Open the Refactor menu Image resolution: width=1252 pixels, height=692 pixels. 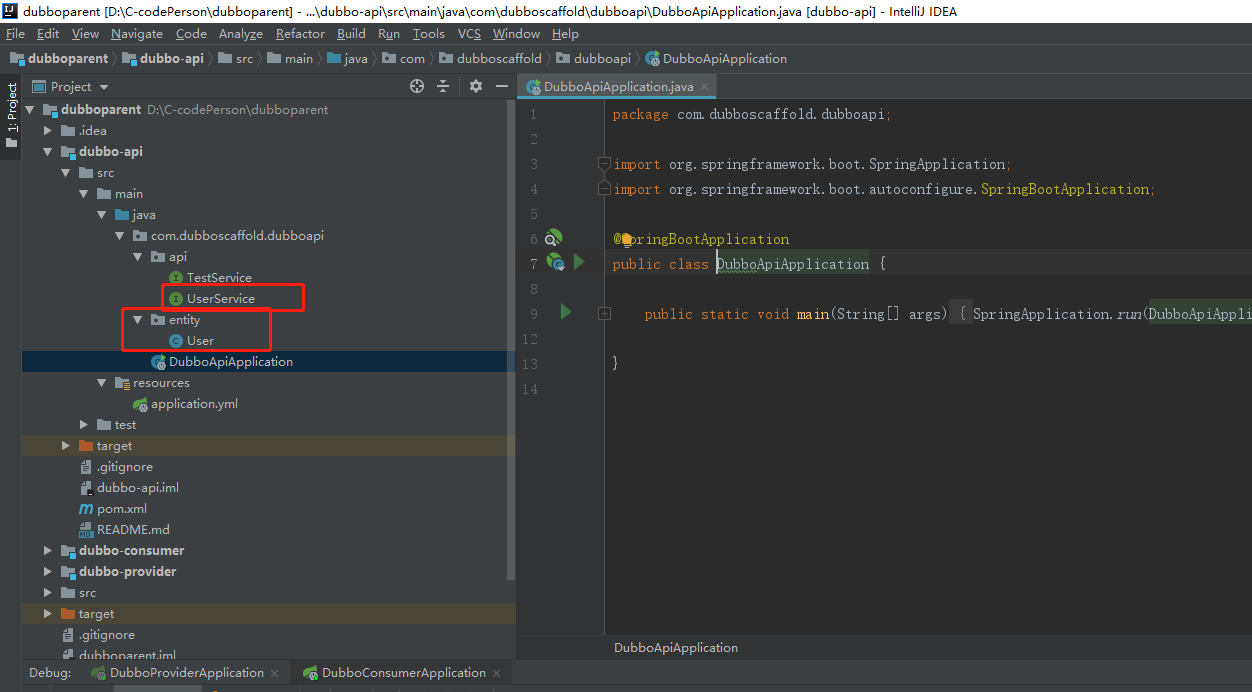300,33
